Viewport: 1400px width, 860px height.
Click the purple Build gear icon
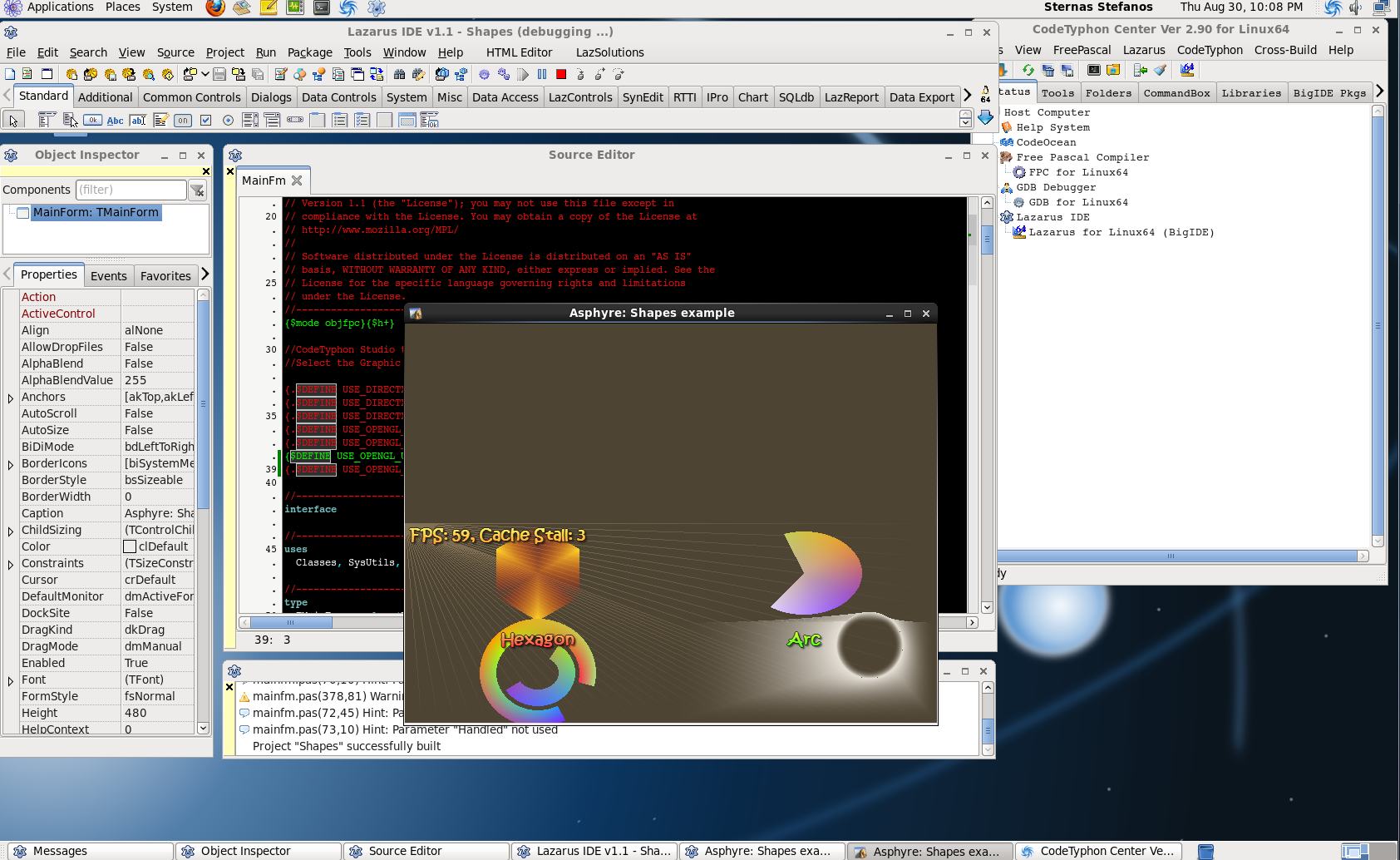pos(485,74)
